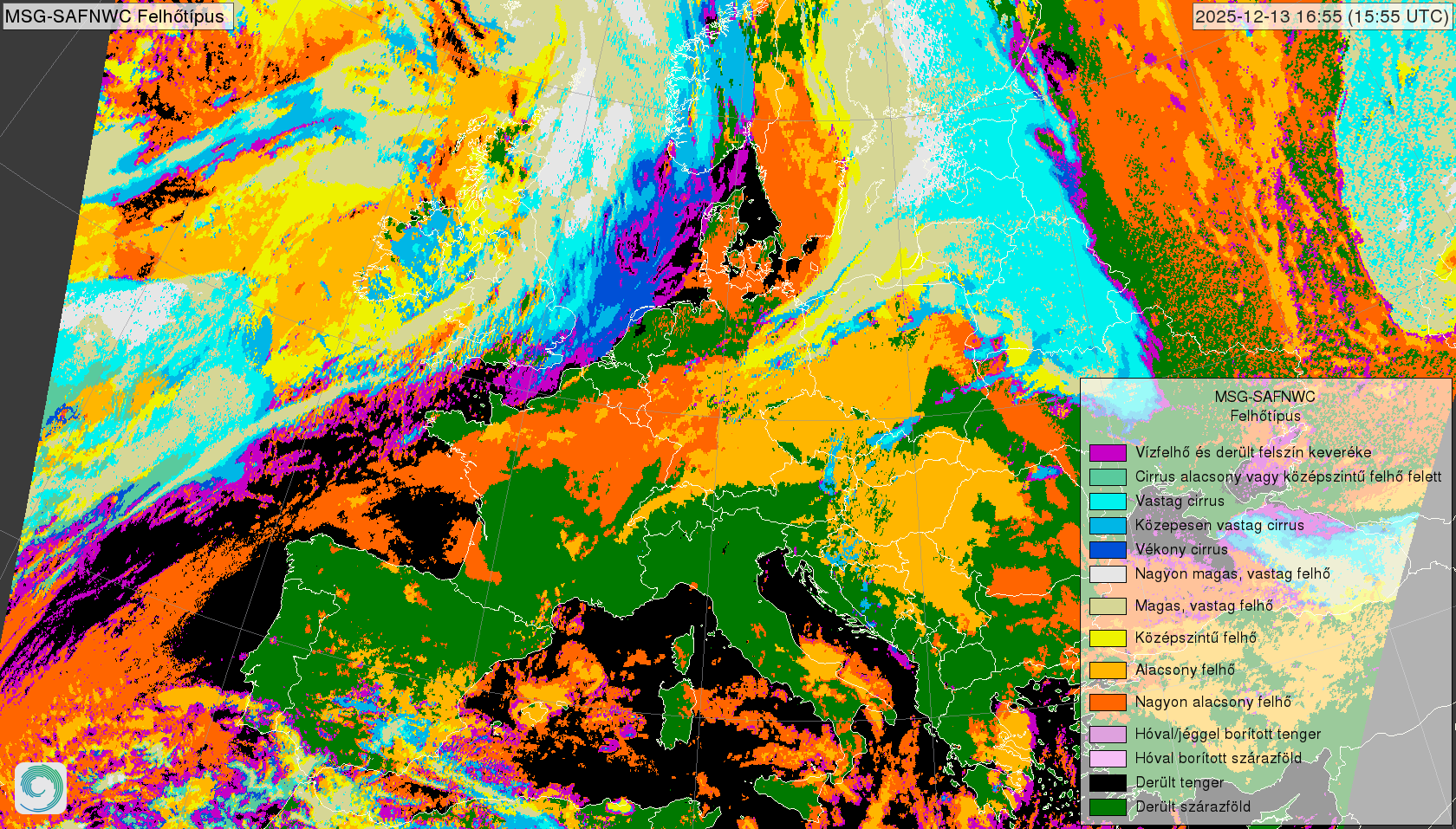Click the "Középszintű felhő" legend text
The image size is (1456, 829).
pyautogui.click(x=1195, y=638)
